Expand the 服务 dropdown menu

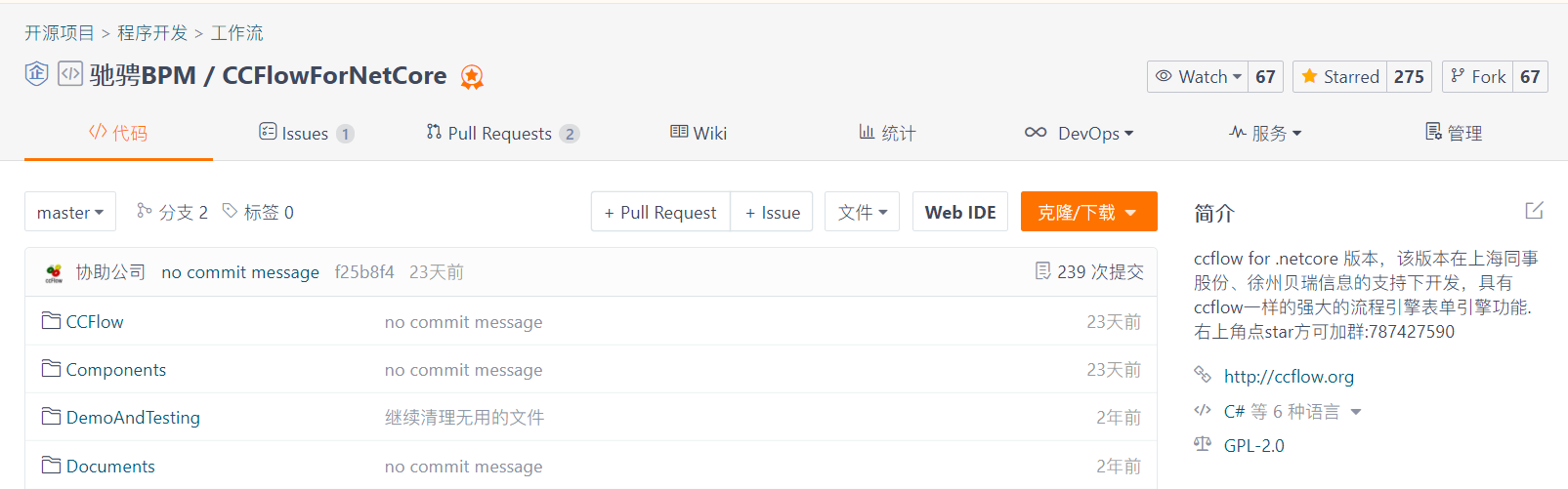click(1265, 133)
